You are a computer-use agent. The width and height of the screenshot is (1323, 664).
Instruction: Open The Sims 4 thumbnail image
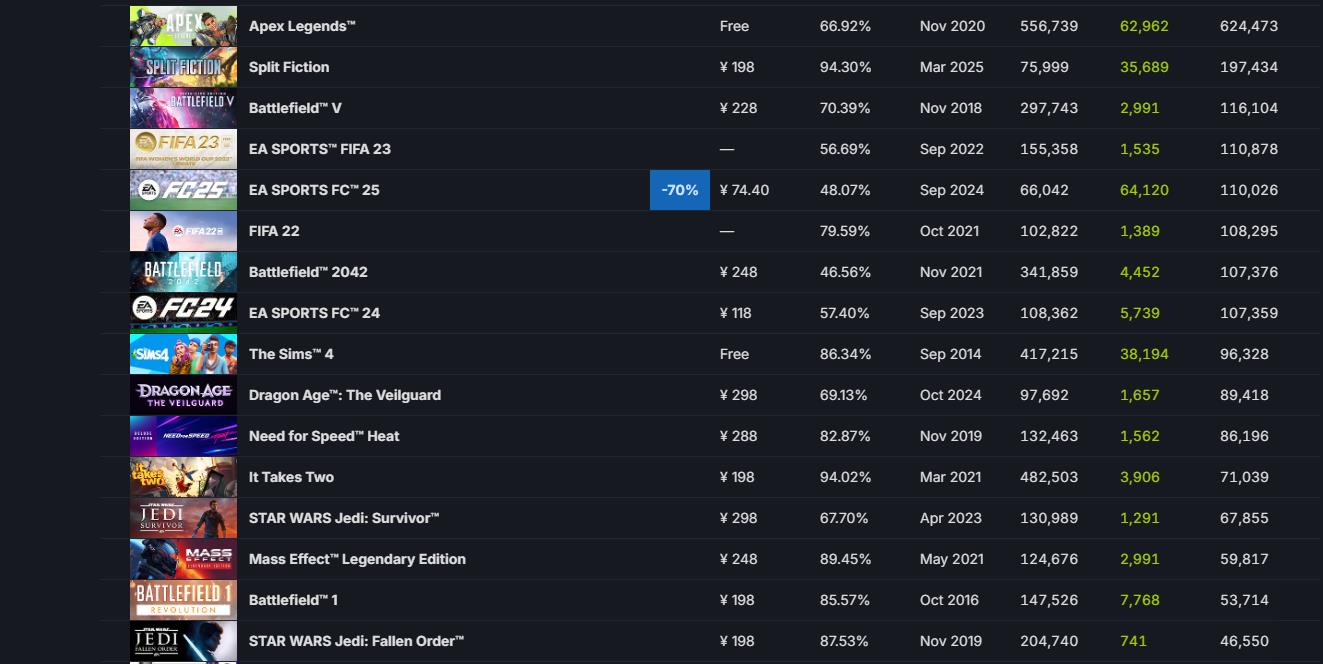(183, 354)
